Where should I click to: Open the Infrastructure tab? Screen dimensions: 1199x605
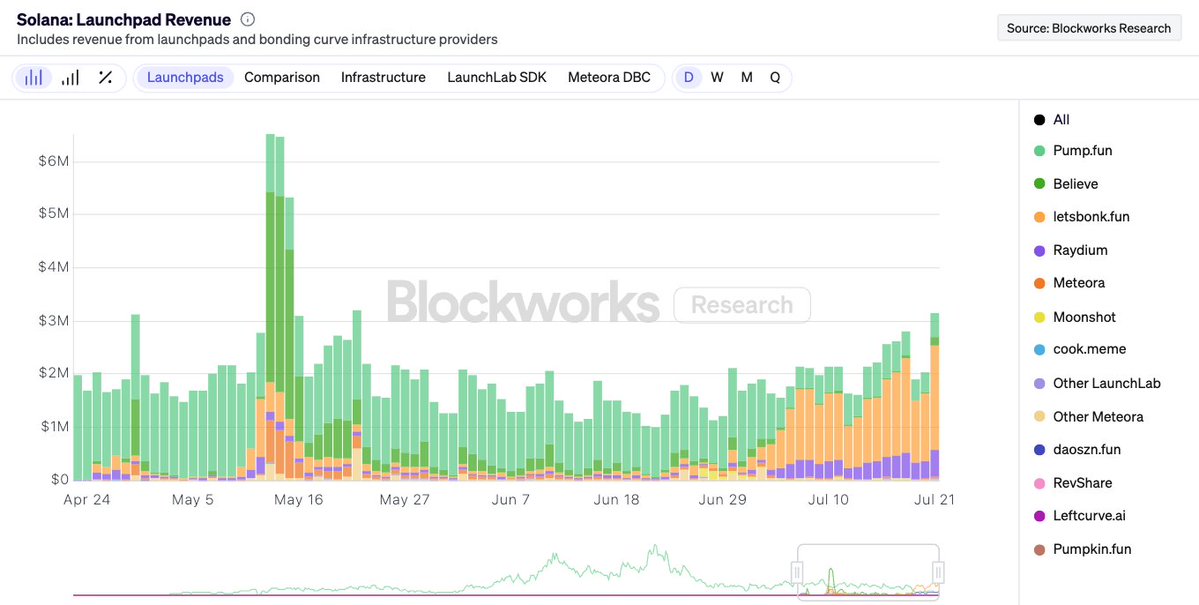(383, 77)
